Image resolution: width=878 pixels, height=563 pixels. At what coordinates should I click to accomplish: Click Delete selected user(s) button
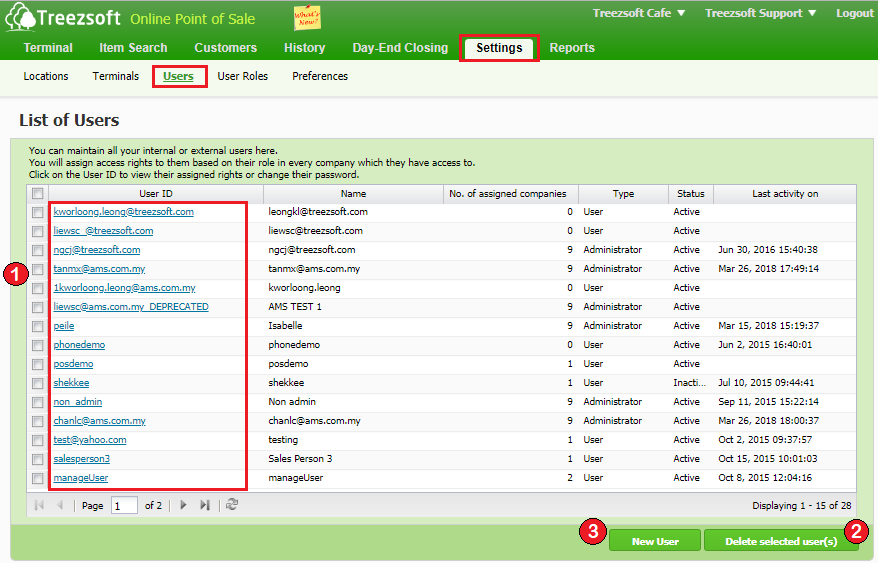[781, 541]
